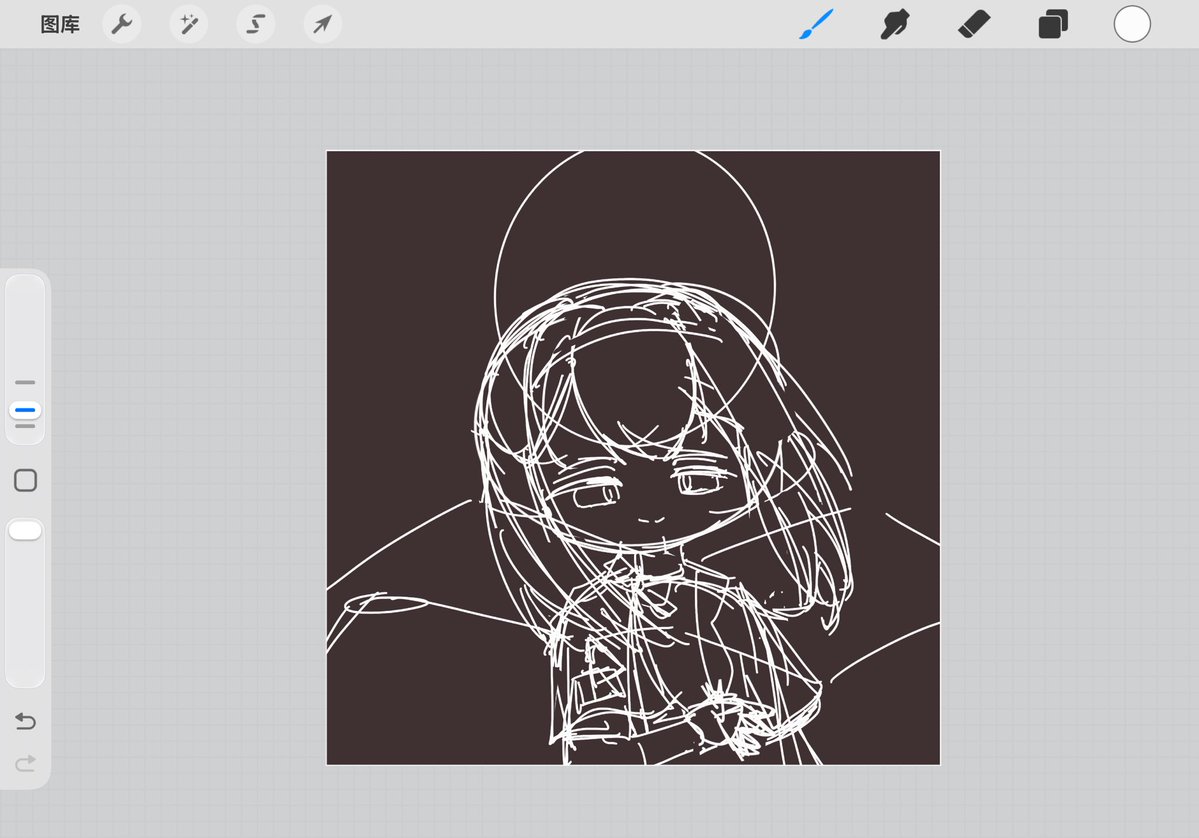Screen dimensions: 1199x838
Task: Activate the Selection tool
Action: point(255,24)
